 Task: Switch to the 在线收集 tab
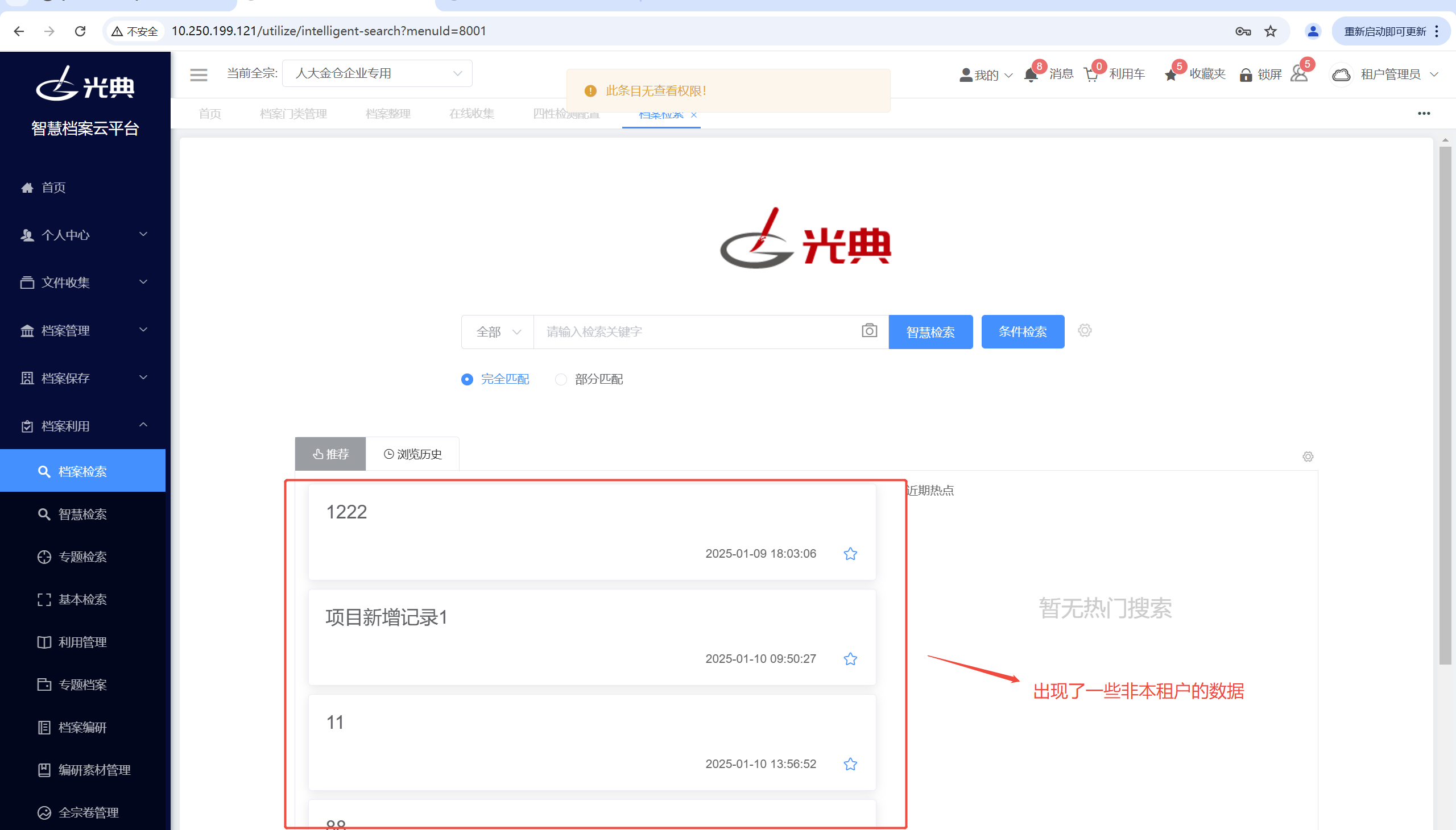[x=471, y=114]
